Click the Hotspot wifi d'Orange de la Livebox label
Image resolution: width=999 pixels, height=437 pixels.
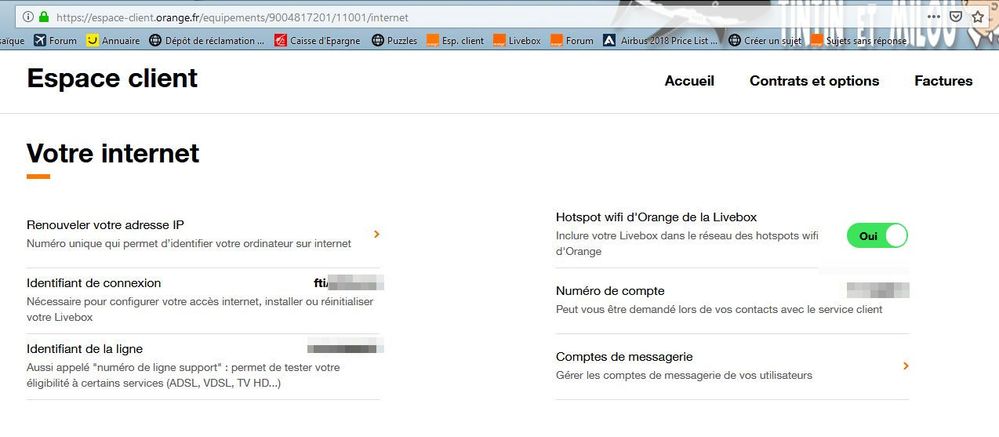(656, 217)
